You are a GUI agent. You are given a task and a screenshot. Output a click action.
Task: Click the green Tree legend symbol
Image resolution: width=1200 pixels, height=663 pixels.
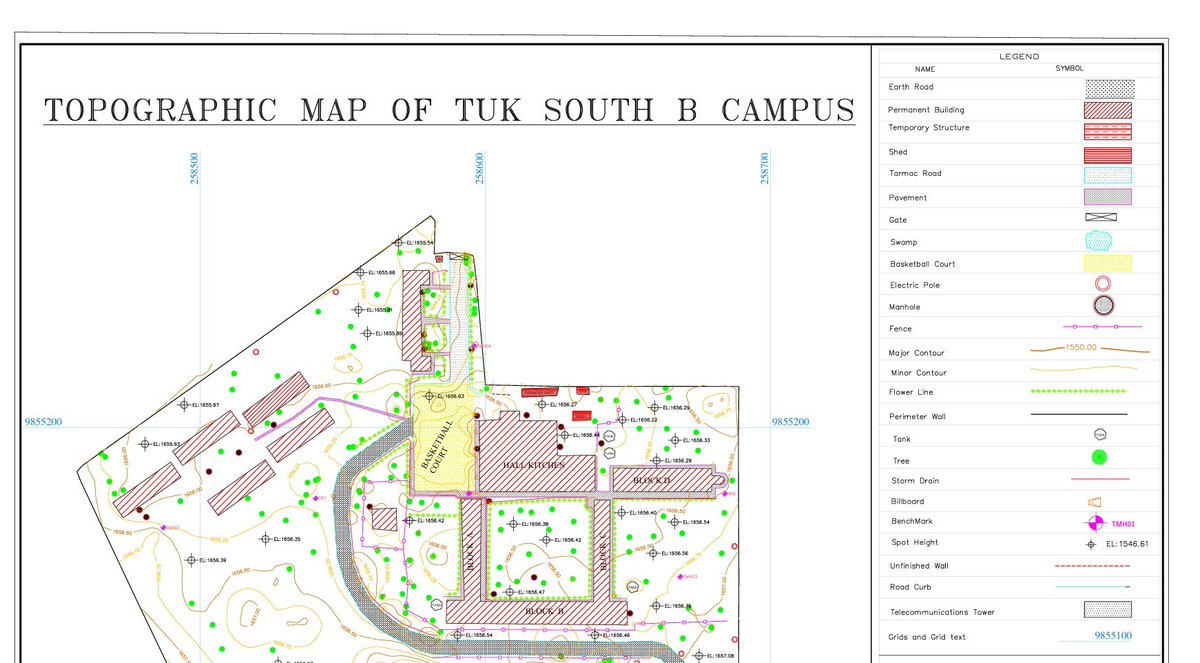(1099, 458)
